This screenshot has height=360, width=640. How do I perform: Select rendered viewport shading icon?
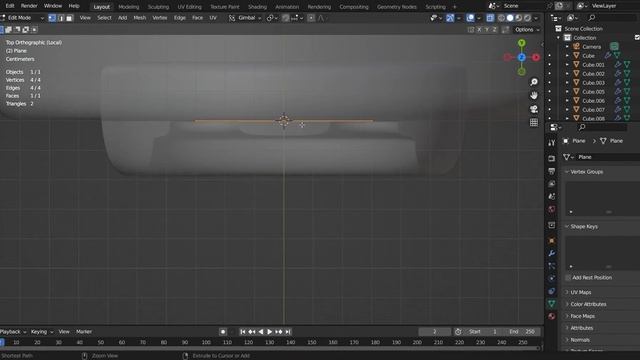point(527,18)
